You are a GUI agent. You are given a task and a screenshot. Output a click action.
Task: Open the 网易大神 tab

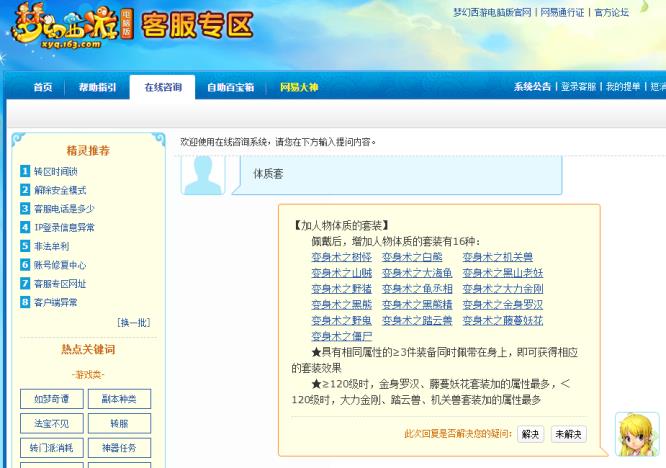[299, 87]
